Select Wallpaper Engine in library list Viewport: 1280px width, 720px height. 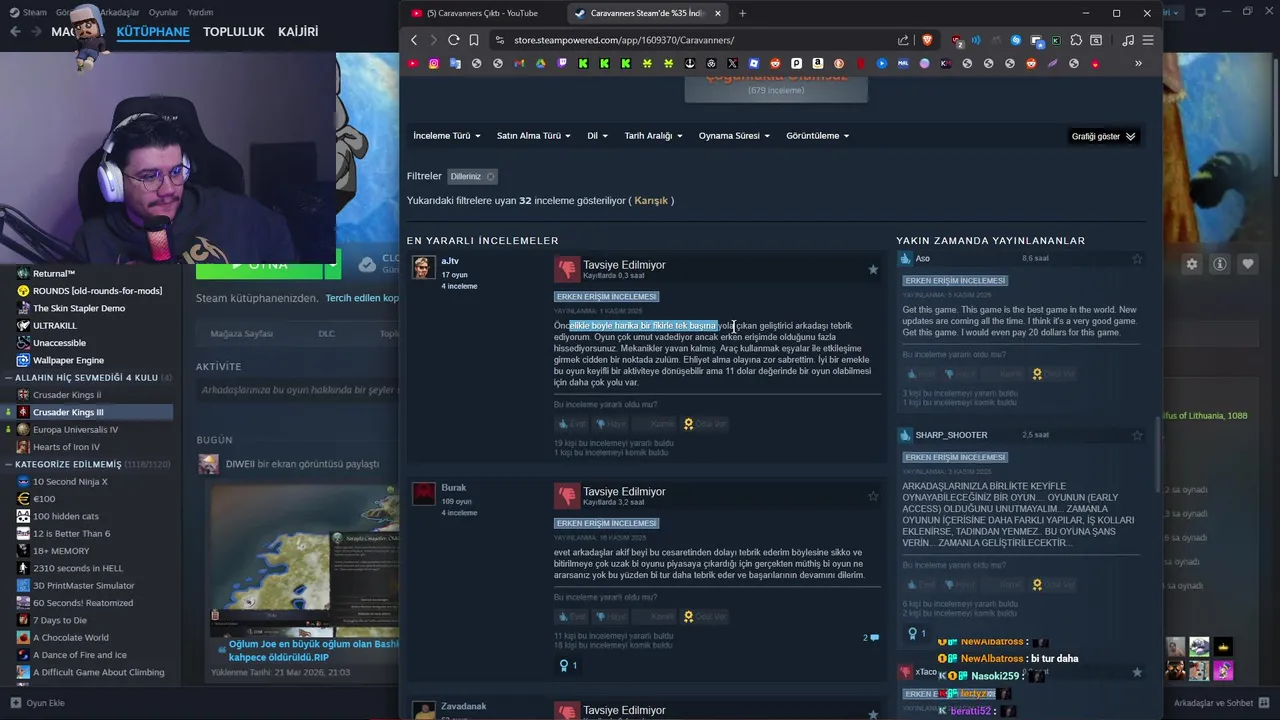coord(68,360)
